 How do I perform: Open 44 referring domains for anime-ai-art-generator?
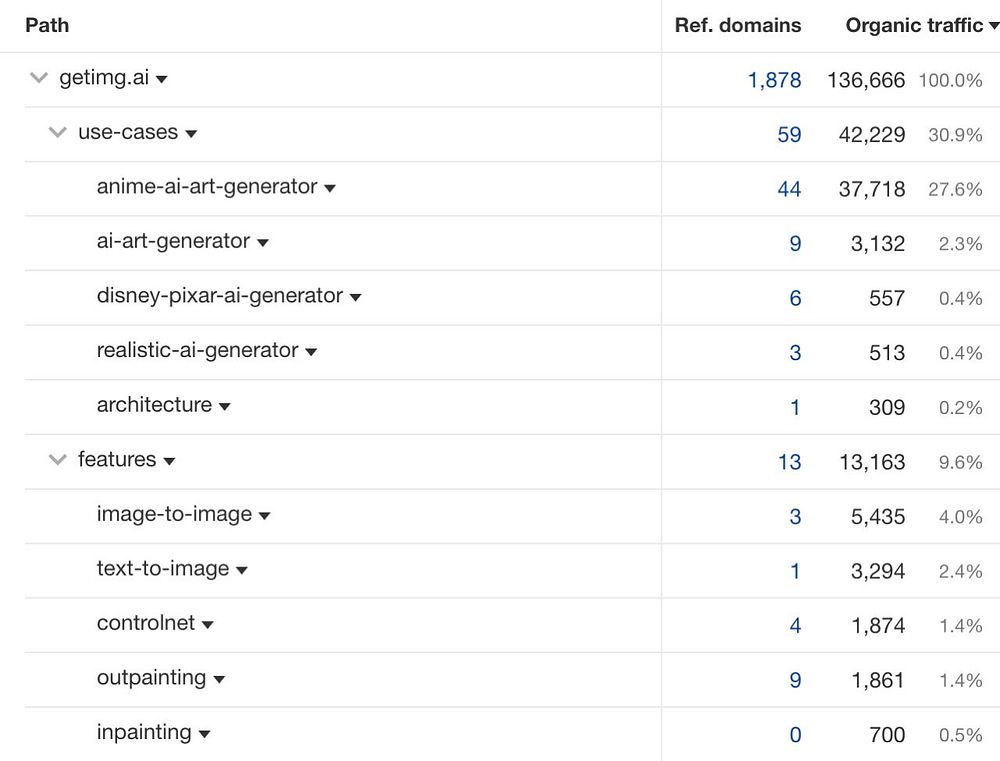(789, 188)
